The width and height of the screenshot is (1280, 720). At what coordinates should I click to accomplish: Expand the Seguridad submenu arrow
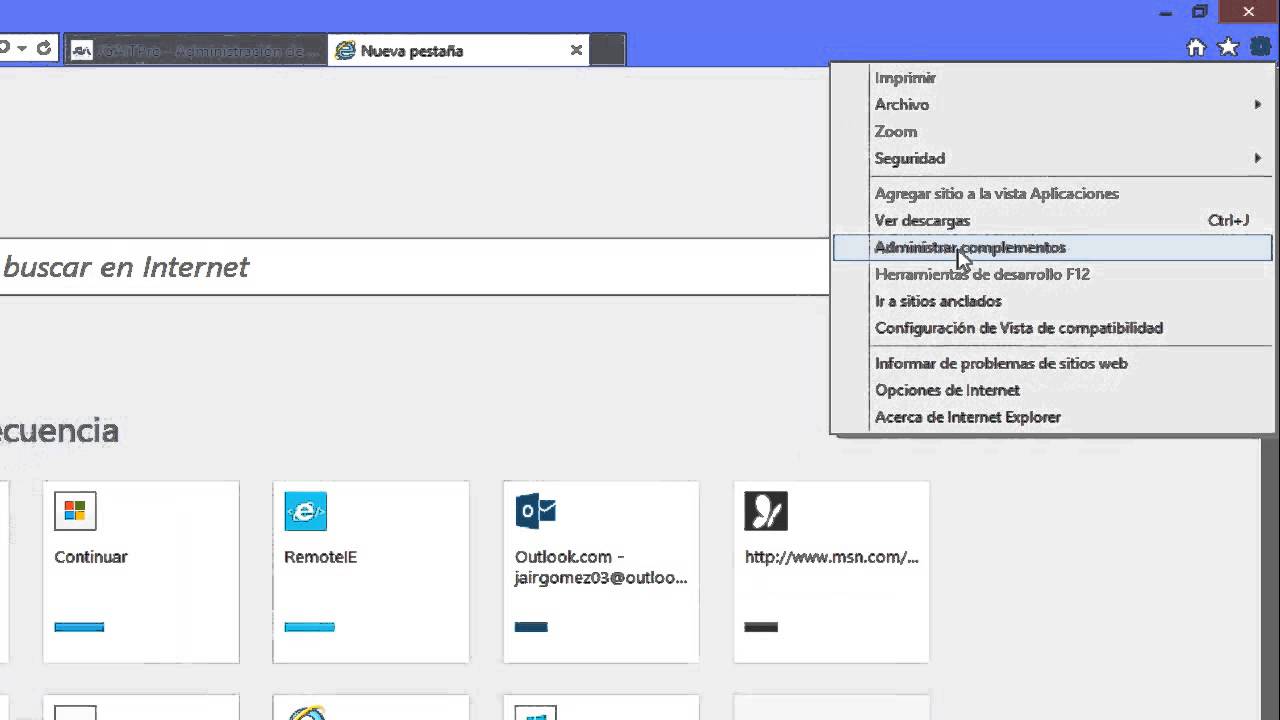(1258, 159)
